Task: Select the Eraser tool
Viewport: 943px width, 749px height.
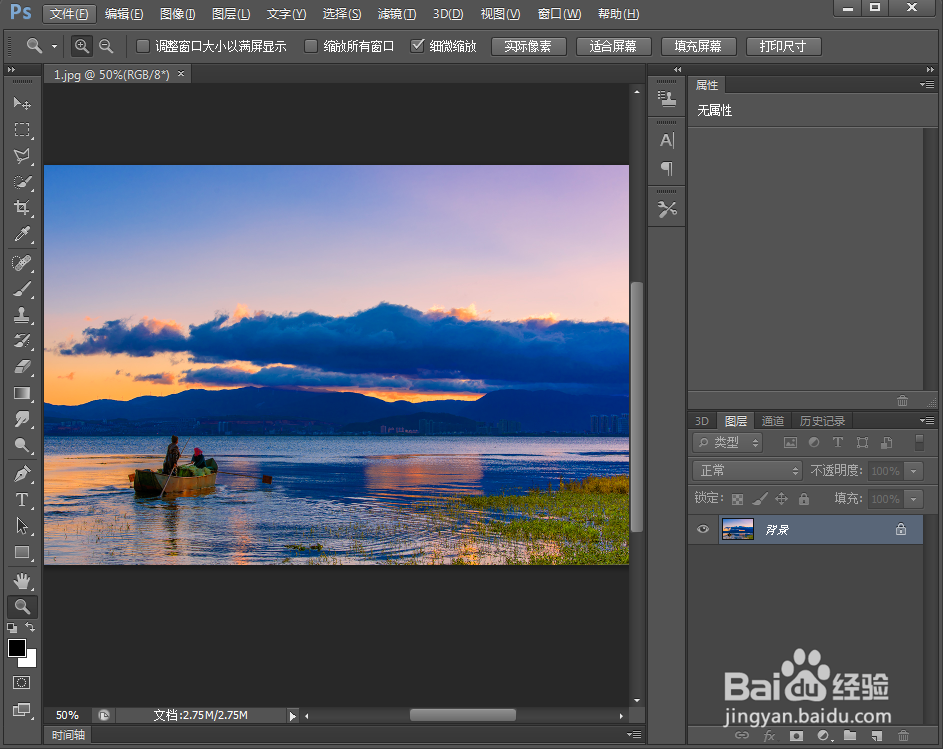Action: [22, 366]
